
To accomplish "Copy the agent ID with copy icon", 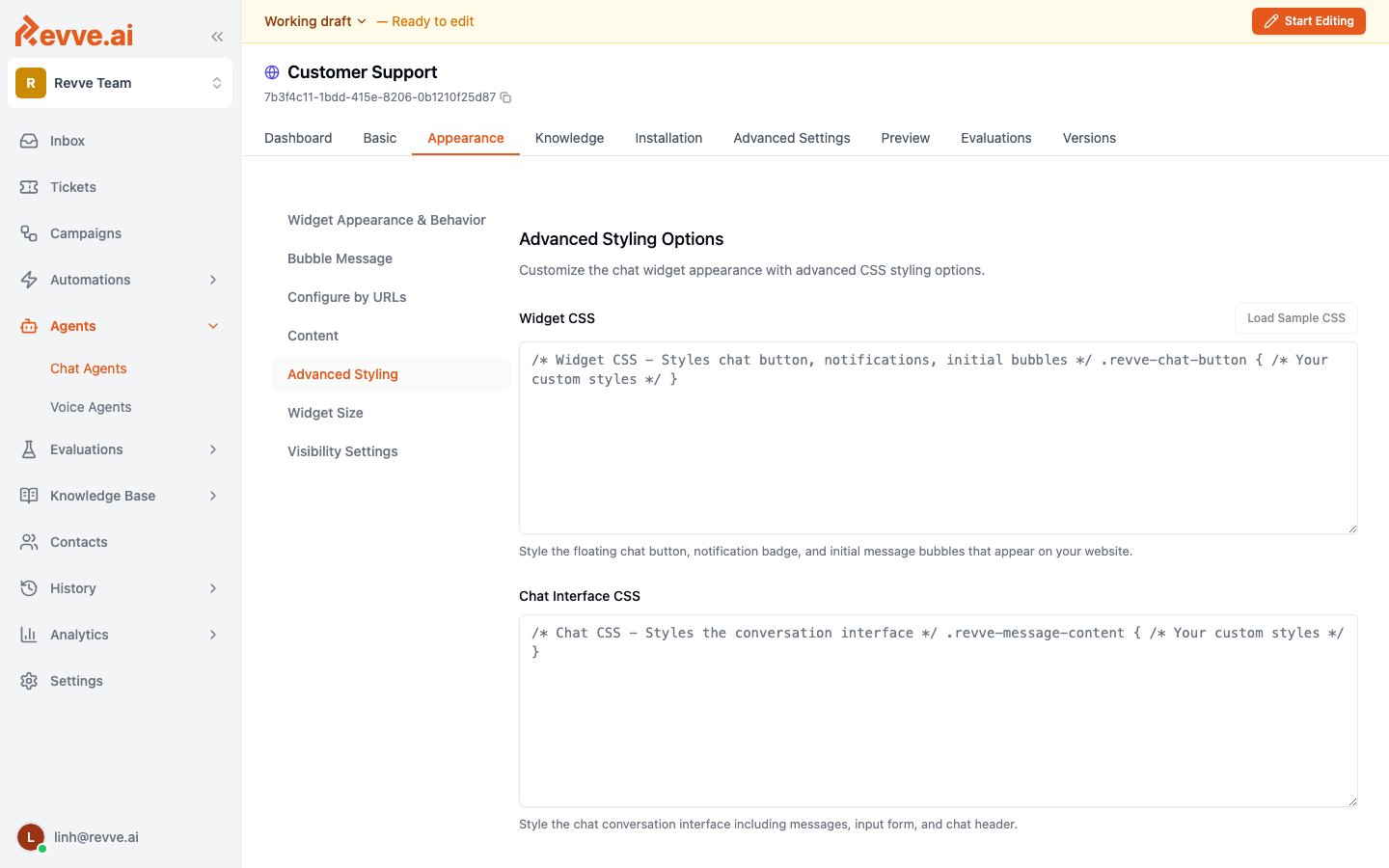I will pos(505,97).
